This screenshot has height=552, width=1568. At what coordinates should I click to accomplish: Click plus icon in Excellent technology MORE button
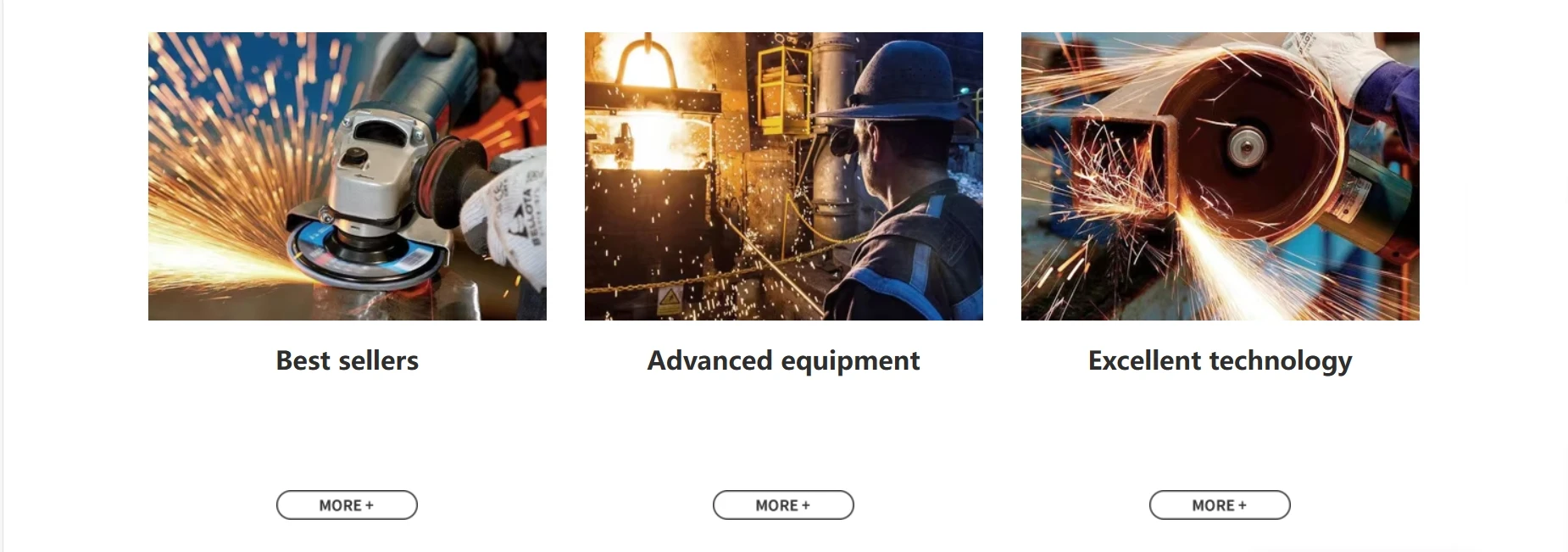point(1243,505)
